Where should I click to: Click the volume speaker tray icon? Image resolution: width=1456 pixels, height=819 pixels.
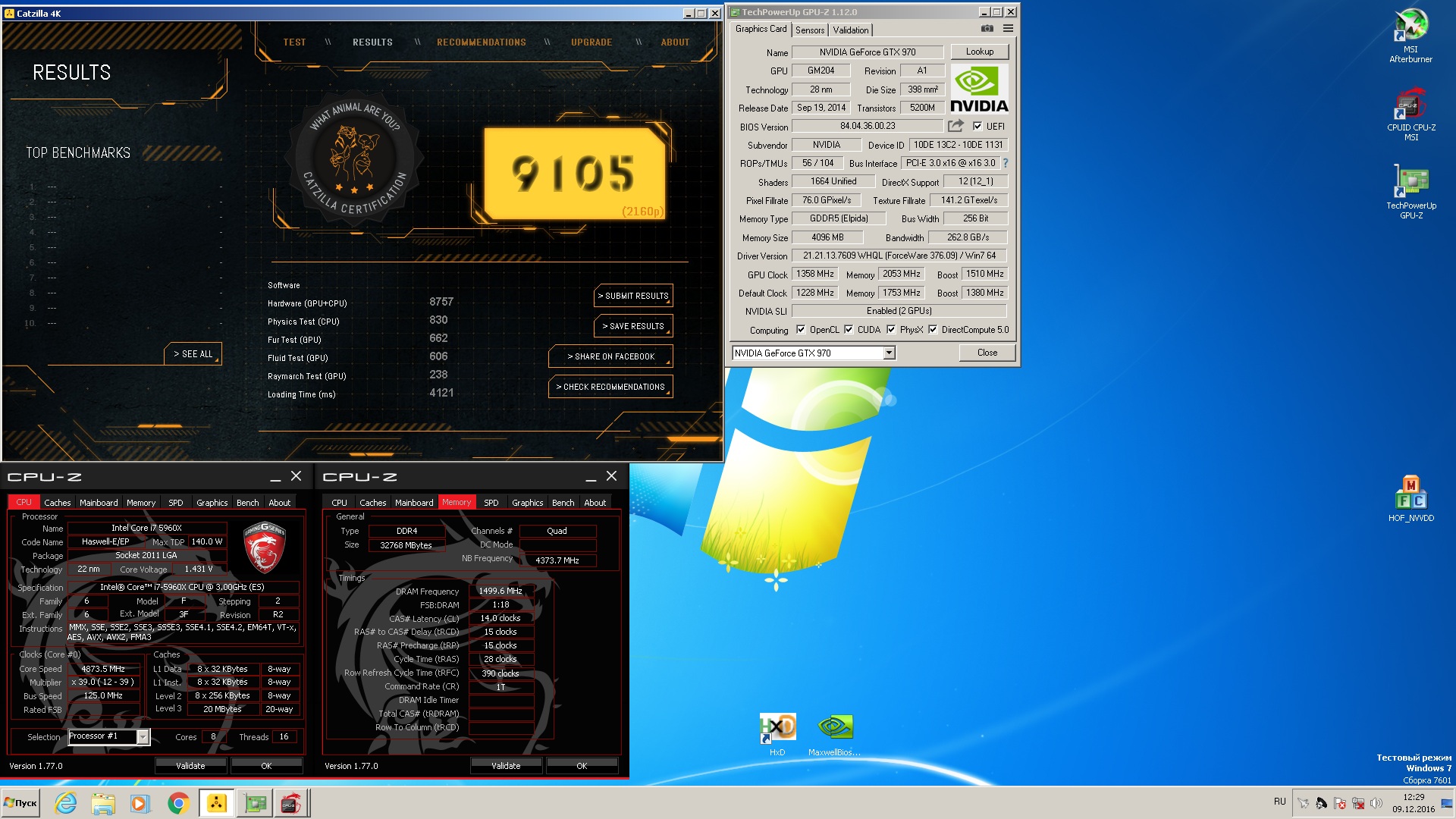(1376, 803)
